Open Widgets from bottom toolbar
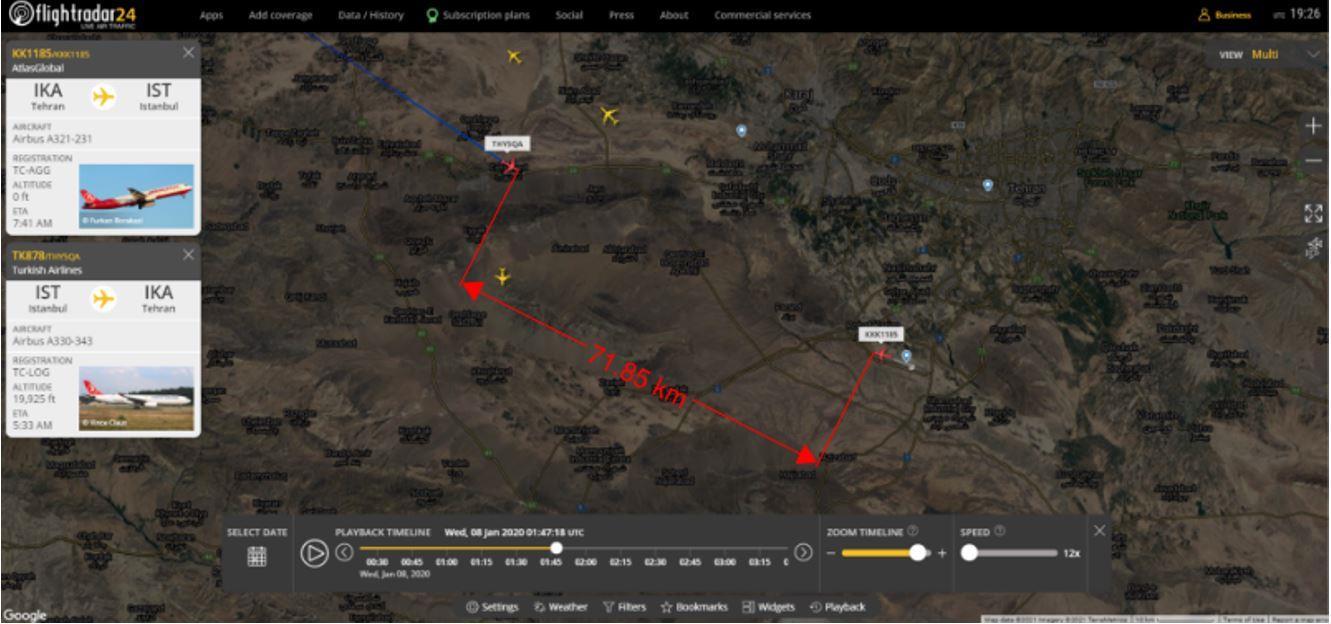Image resolution: width=1331 pixels, height=624 pixels. coord(768,607)
